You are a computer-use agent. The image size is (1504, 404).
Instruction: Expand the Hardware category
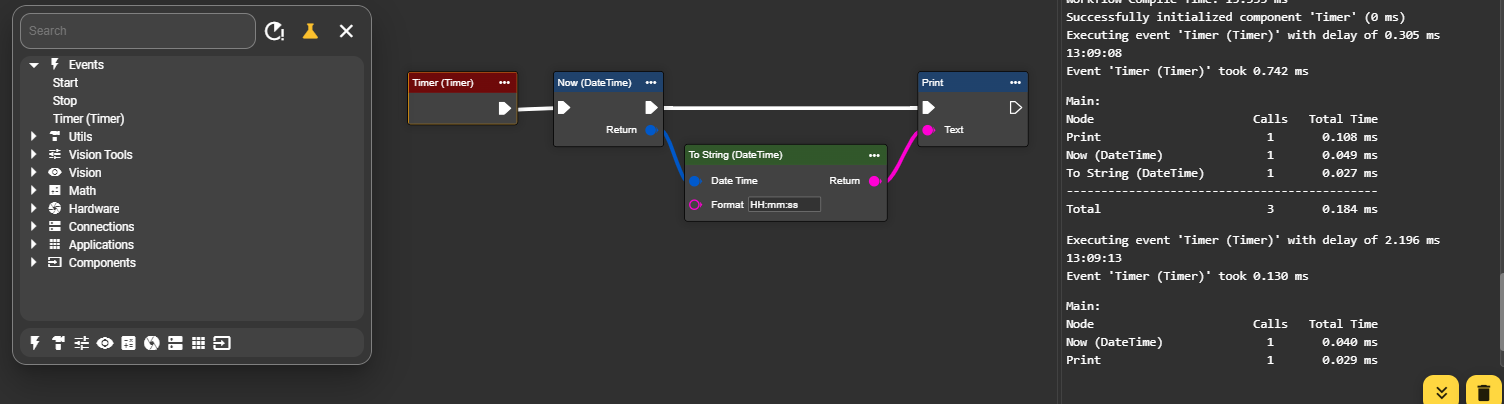pyautogui.click(x=34, y=209)
